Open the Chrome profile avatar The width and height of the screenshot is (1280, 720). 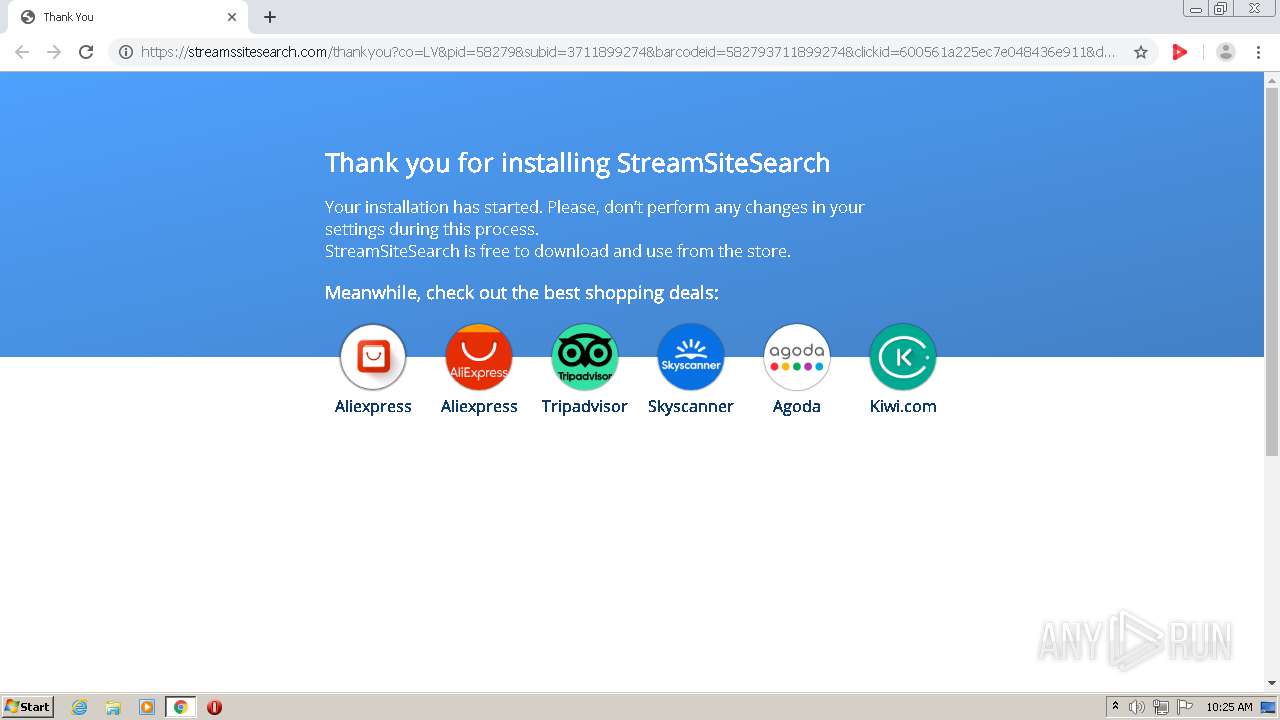click(x=1226, y=52)
